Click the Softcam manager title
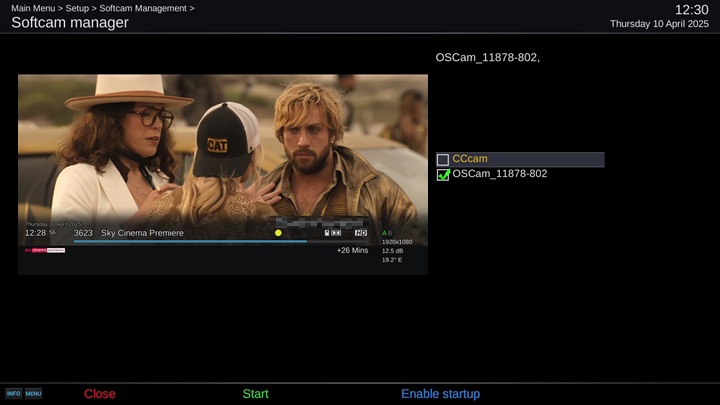 point(70,22)
